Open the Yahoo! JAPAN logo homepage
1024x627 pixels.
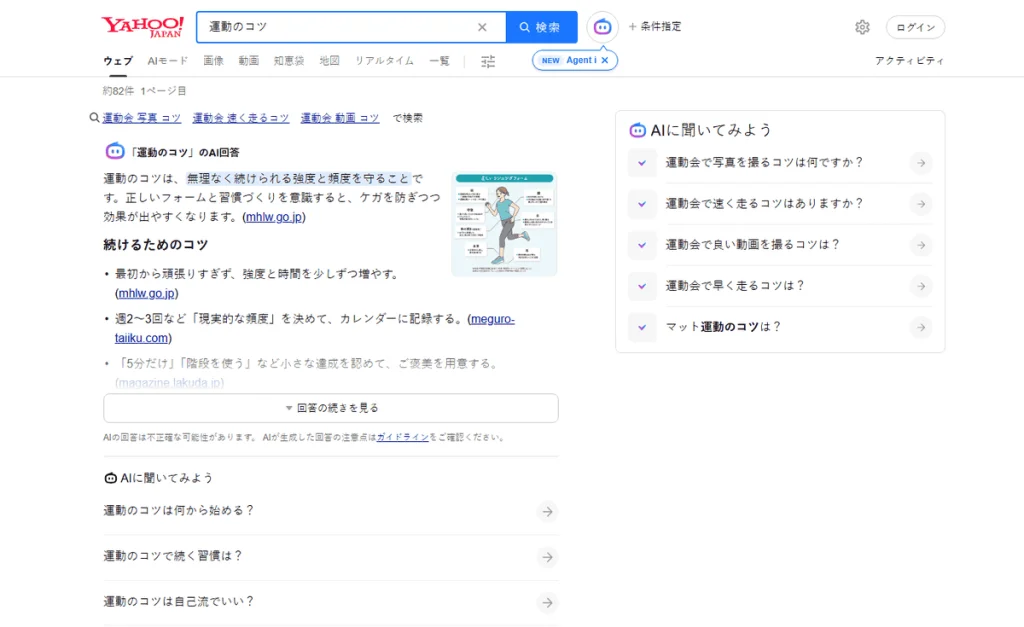click(x=142, y=27)
